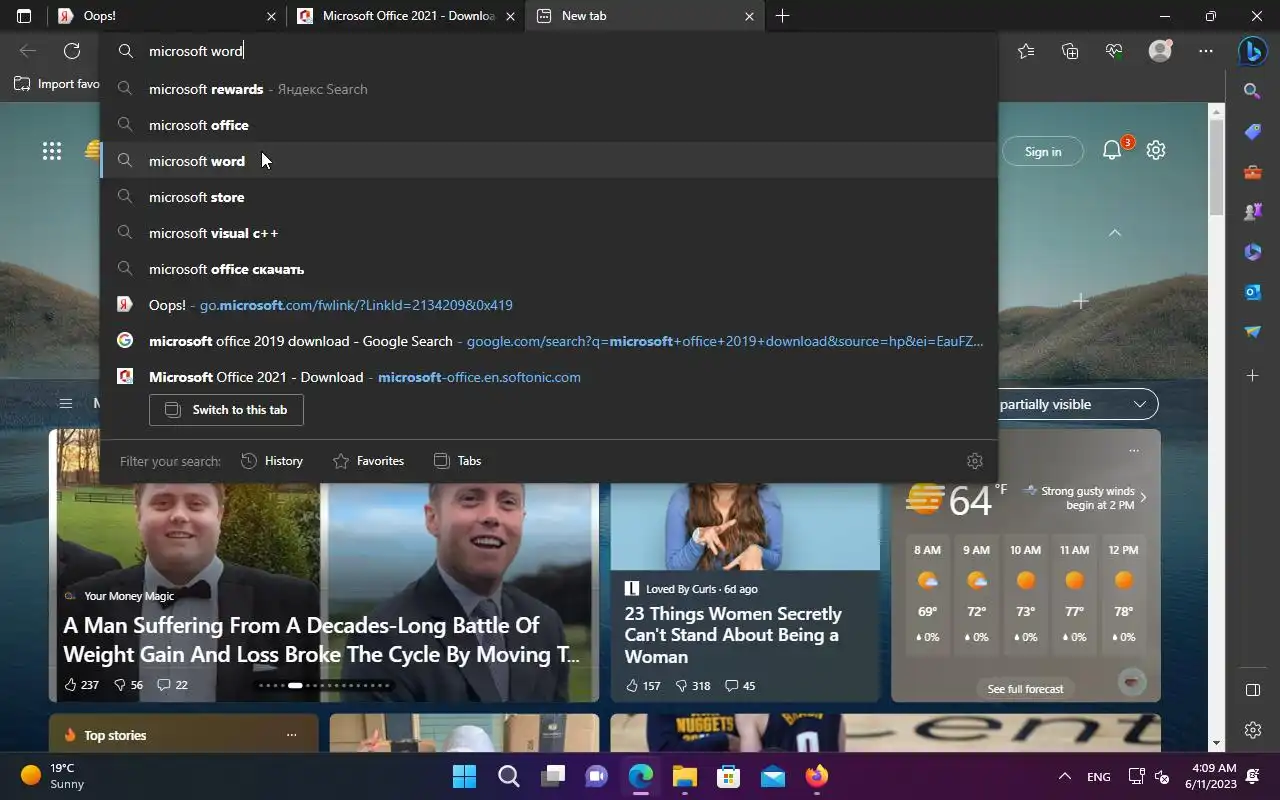Select microsoft office скачать suggestion

549,269
